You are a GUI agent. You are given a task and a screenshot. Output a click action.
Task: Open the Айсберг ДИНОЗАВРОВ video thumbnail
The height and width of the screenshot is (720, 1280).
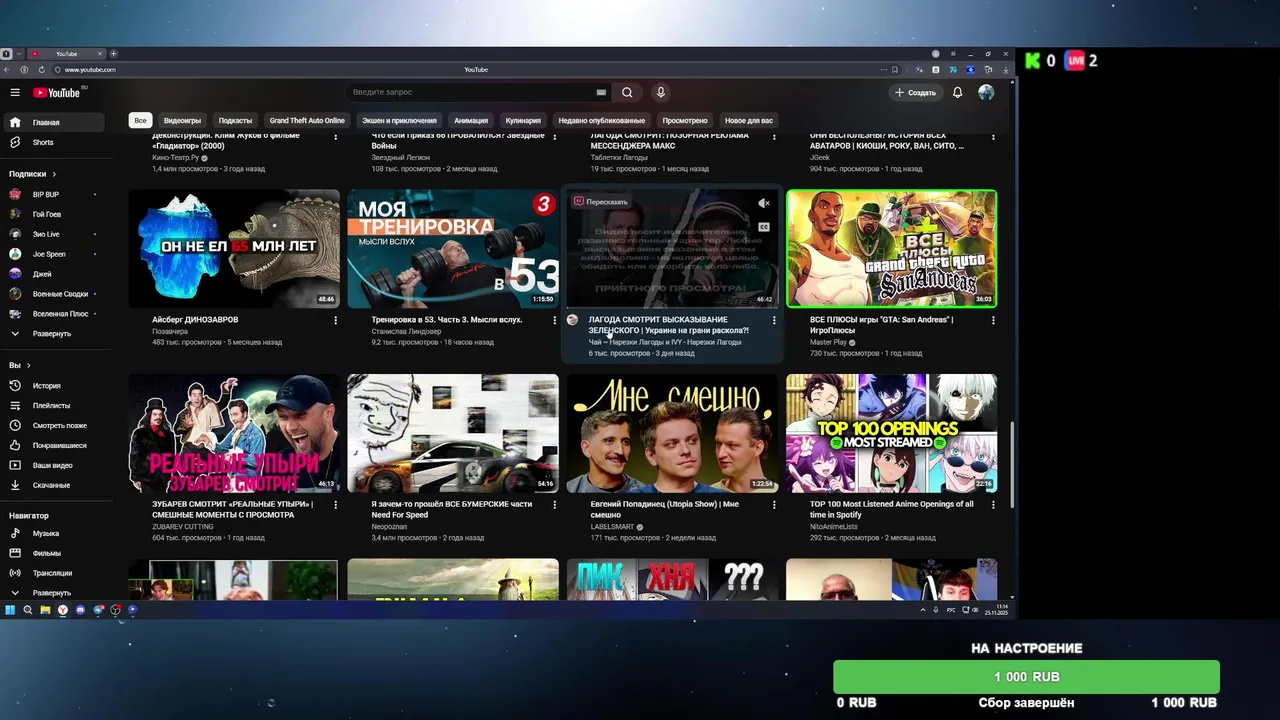[234, 248]
